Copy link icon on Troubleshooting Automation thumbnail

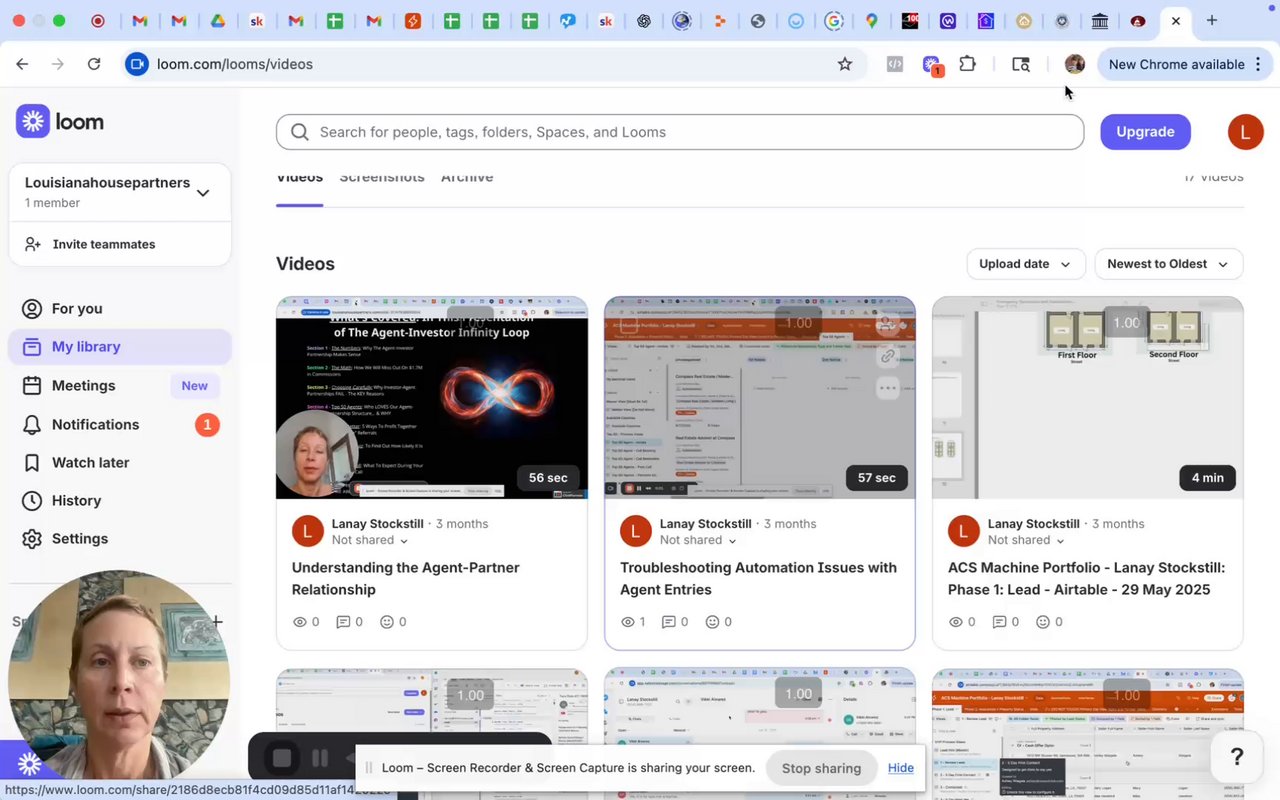pyautogui.click(x=887, y=356)
